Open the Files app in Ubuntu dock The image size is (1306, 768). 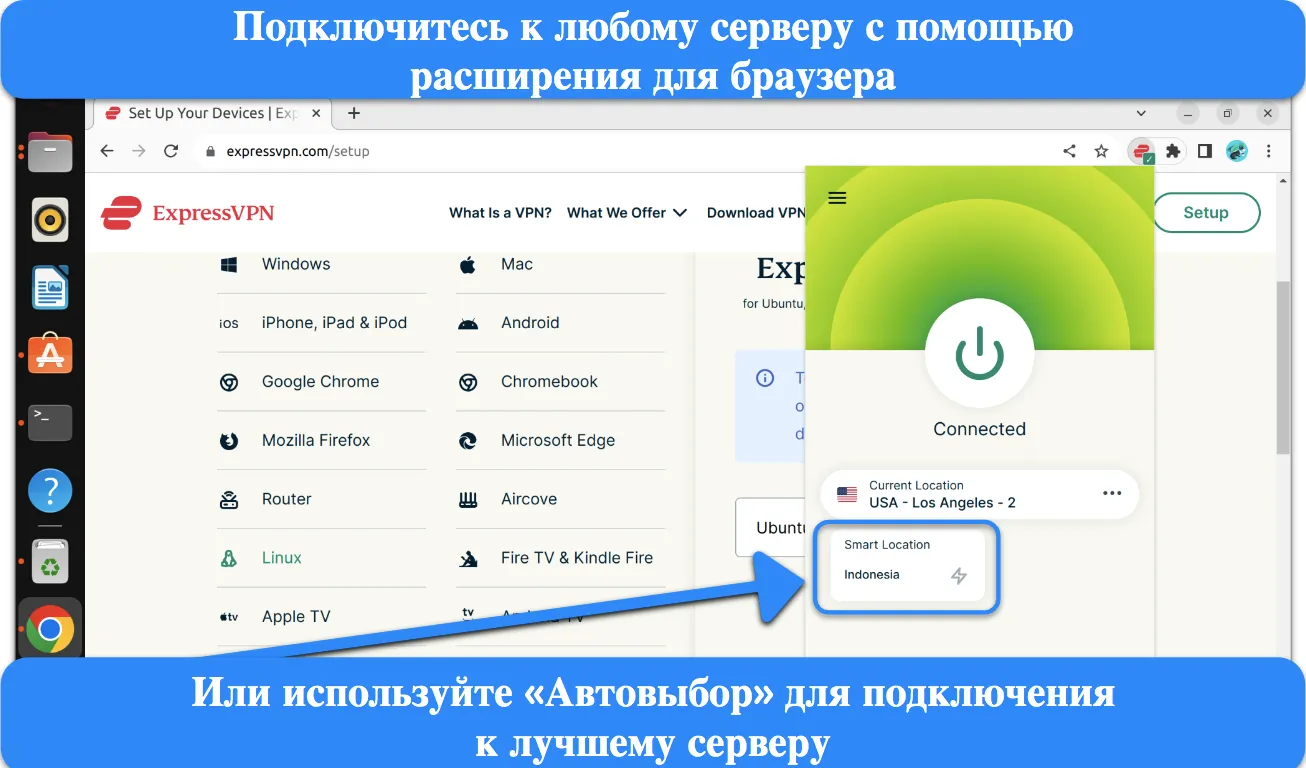point(50,152)
